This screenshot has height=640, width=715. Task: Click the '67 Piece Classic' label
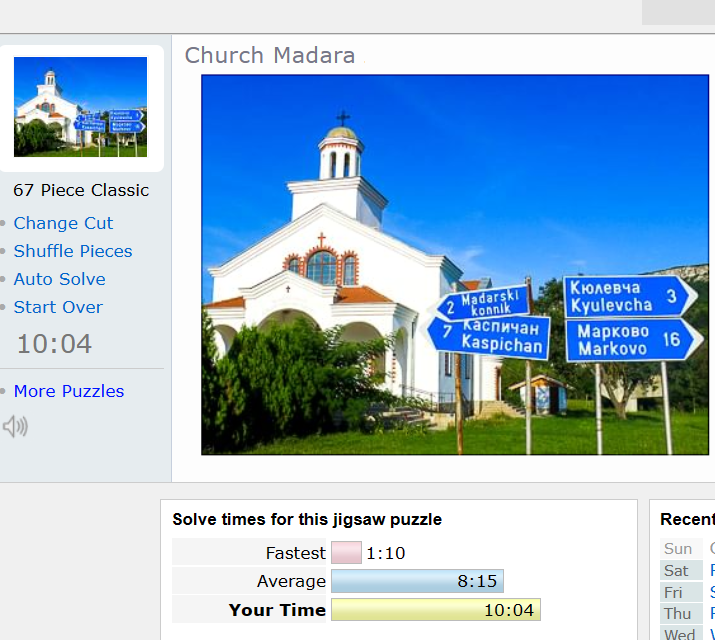(x=81, y=190)
